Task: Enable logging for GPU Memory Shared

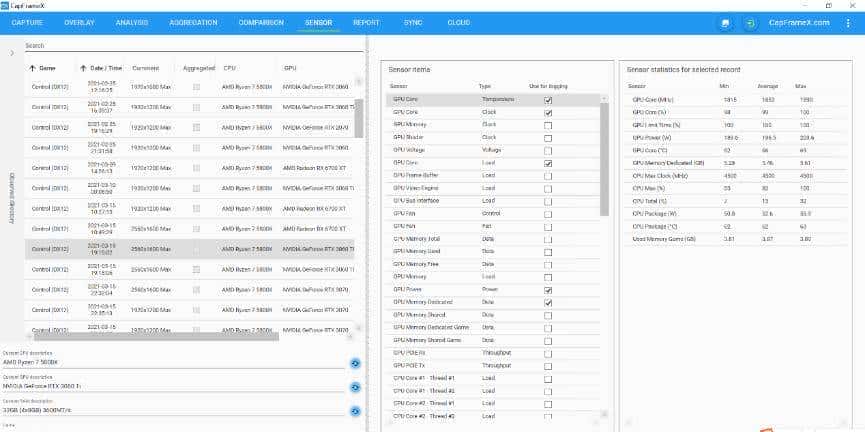Action: [548, 316]
